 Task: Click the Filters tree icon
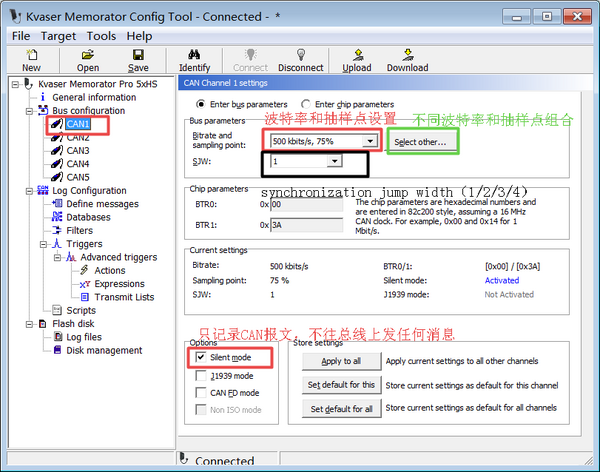(x=57, y=230)
